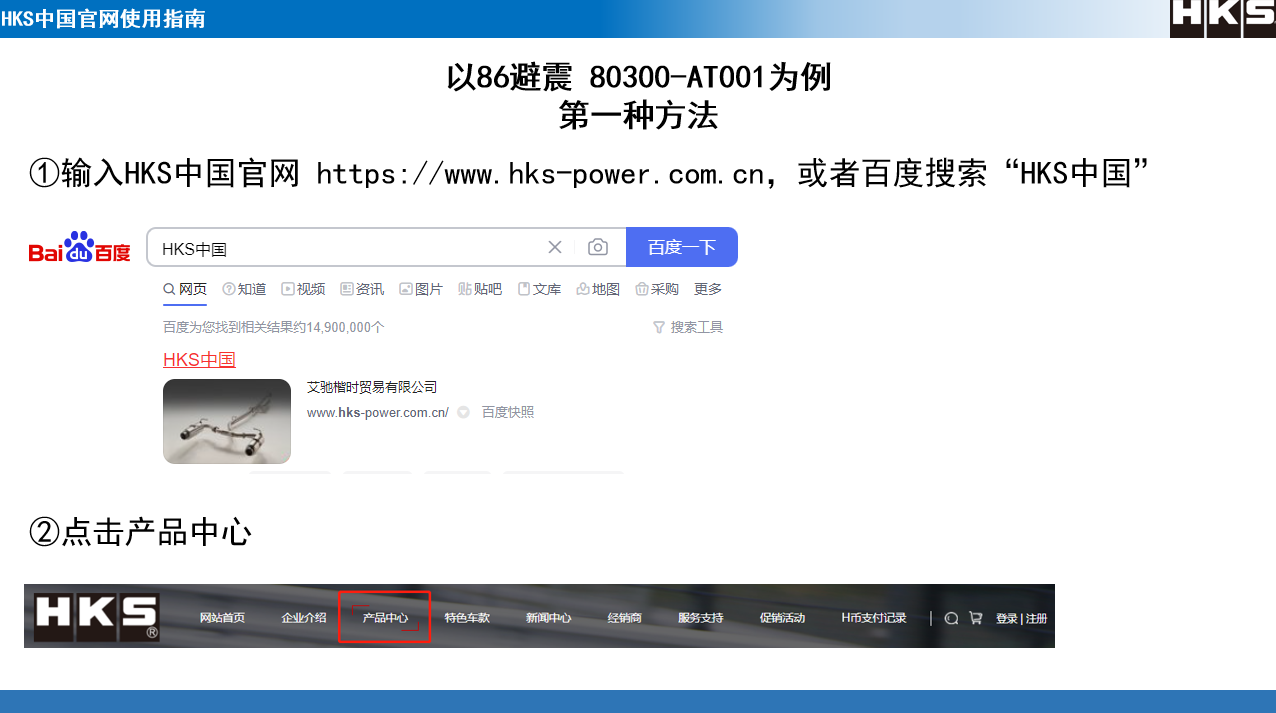
Task: Open the HKS中国 search result link
Action: [x=199, y=360]
